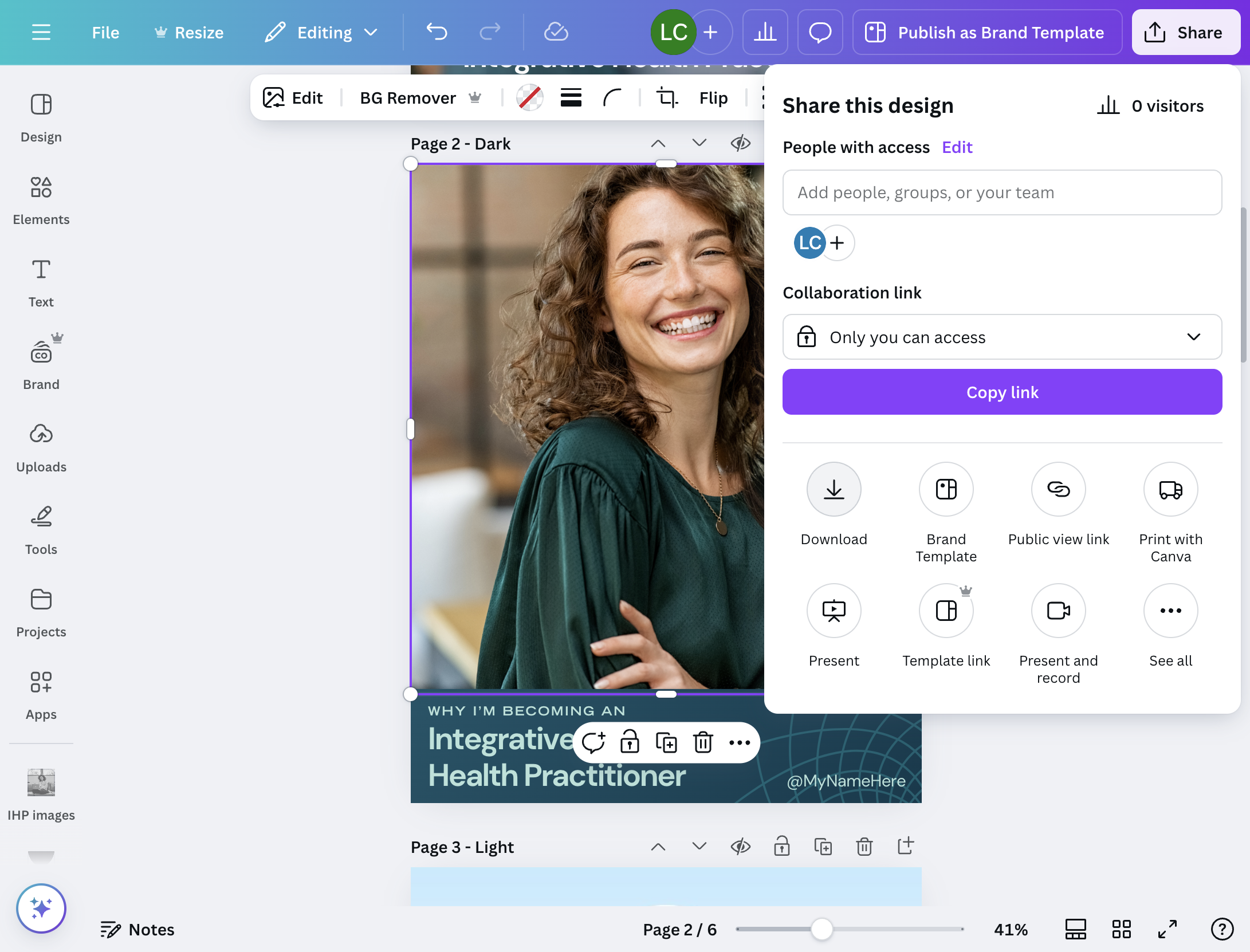
Task: Open border style lines option
Action: [571, 98]
